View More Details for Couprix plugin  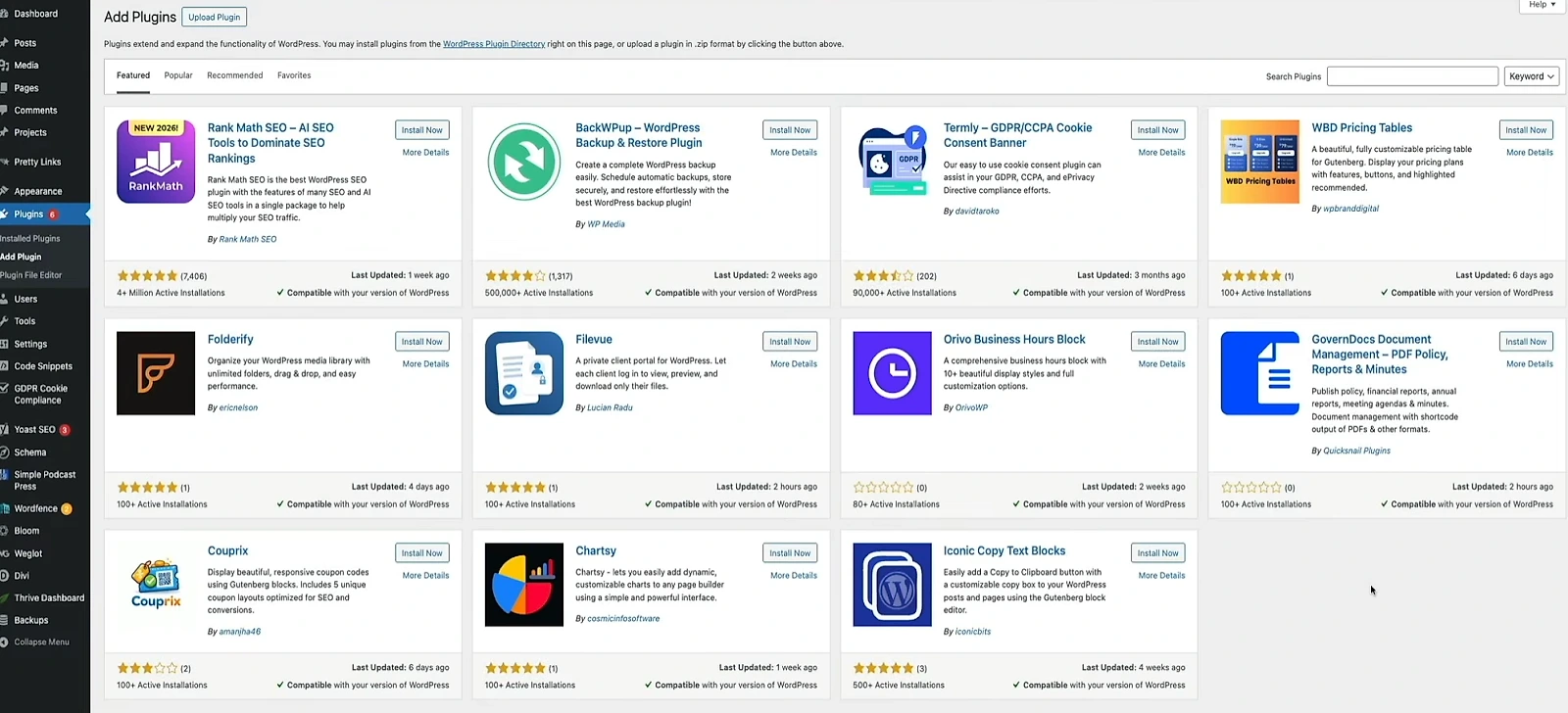pos(426,576)
